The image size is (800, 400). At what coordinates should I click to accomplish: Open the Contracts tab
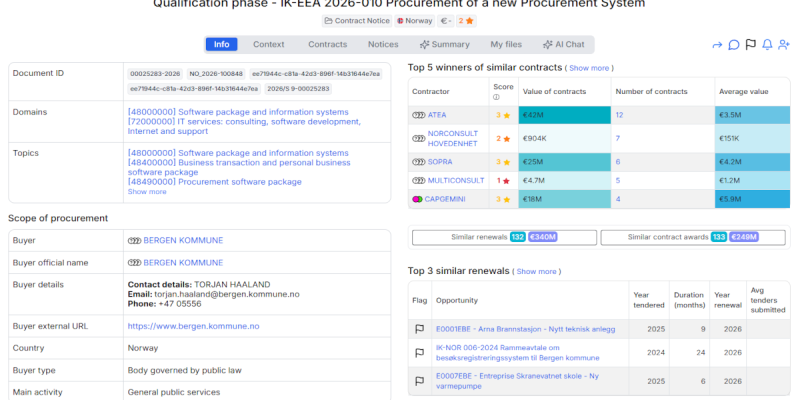(328, 44)
